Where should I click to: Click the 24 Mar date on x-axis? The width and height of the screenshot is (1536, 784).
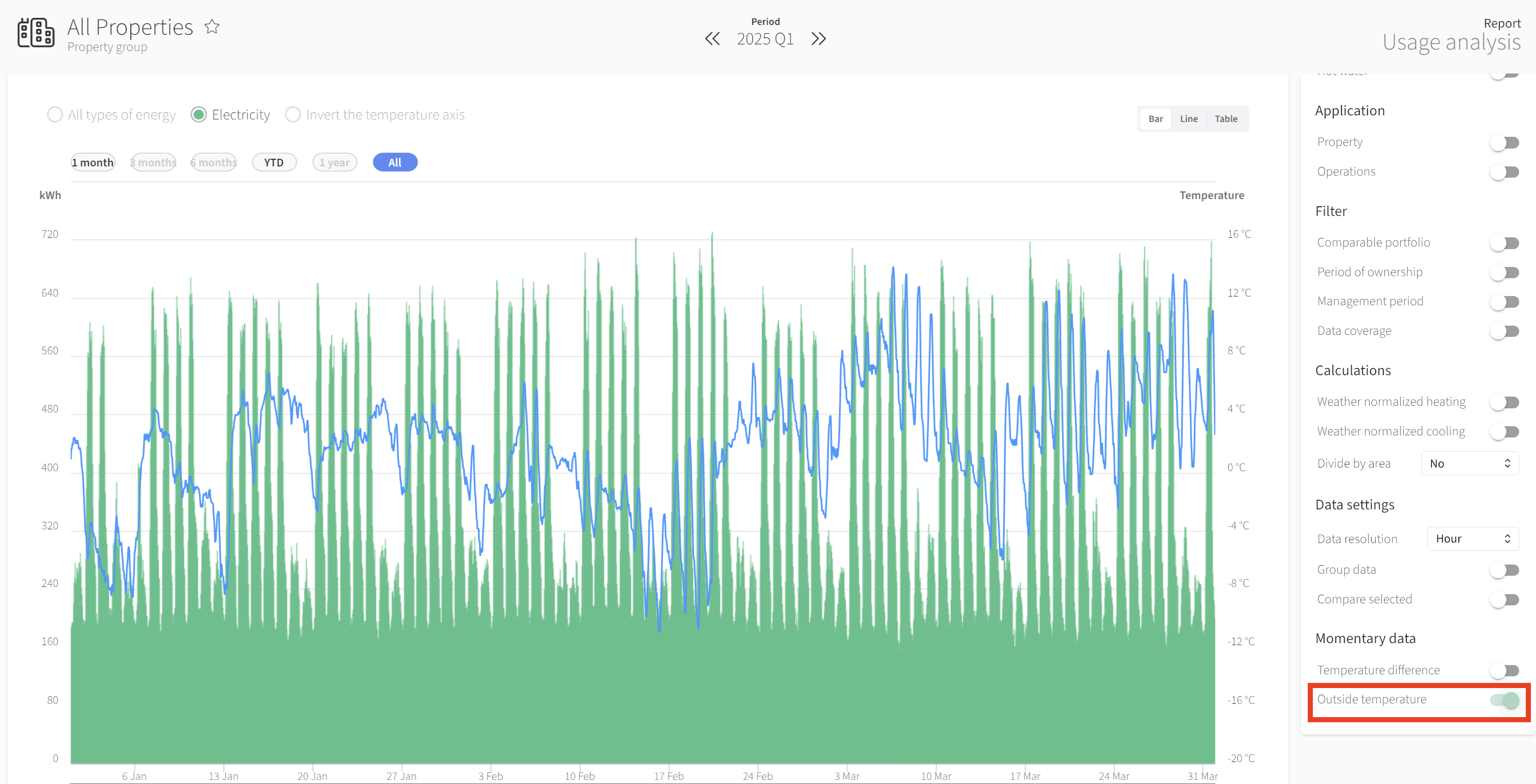(1114, 776)
